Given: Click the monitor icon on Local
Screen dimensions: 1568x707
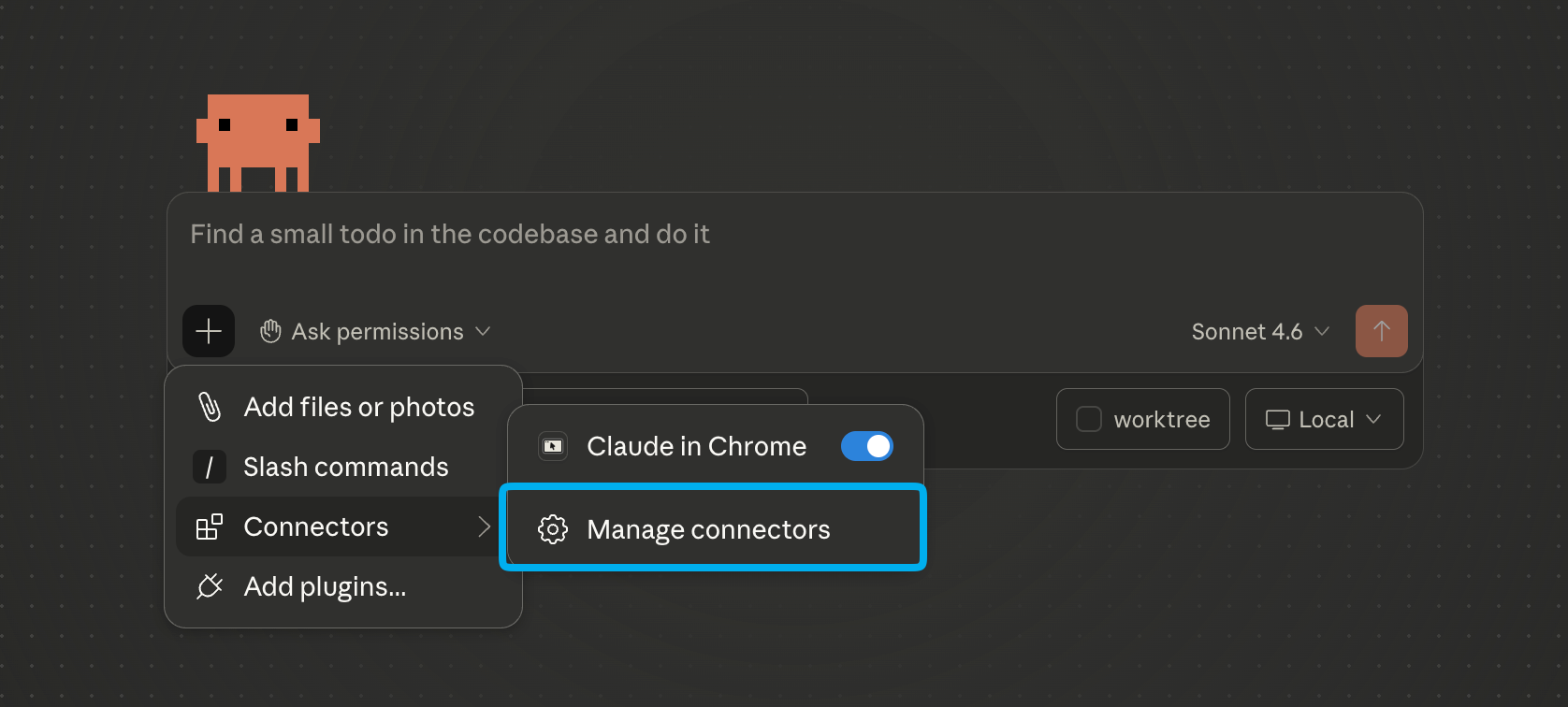Looking at the screenshot, I should click(1277, 419).
